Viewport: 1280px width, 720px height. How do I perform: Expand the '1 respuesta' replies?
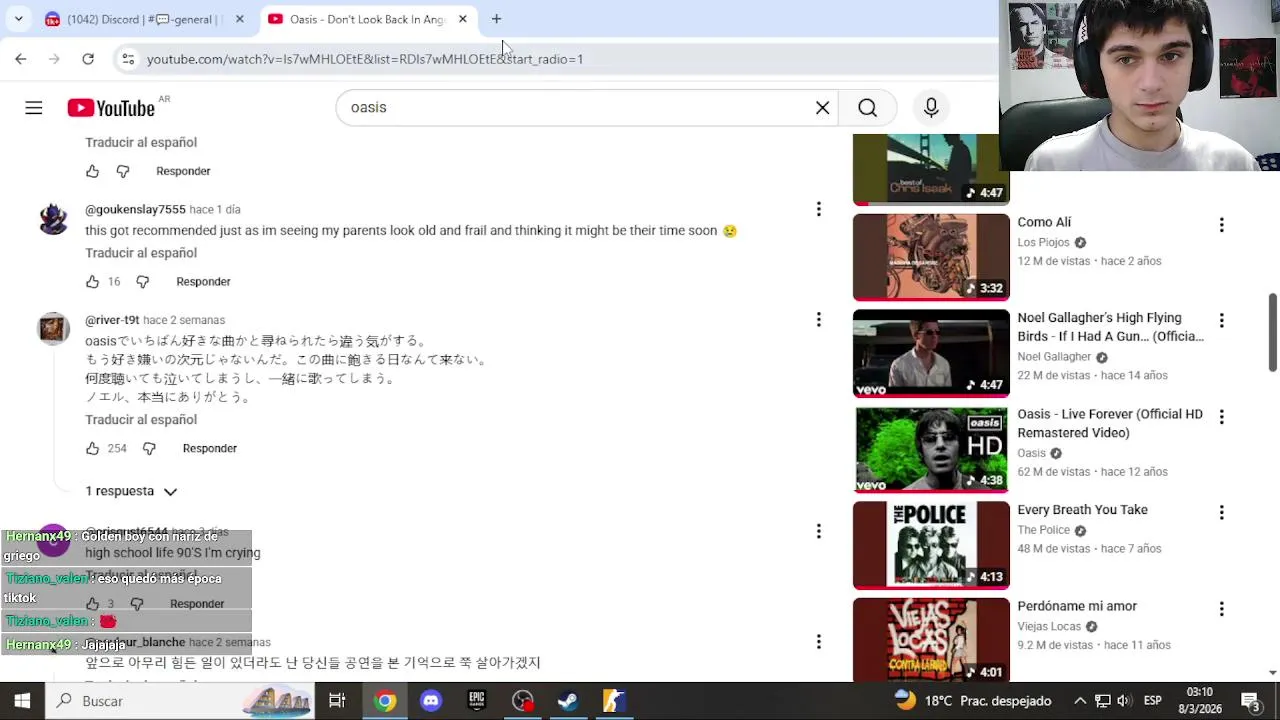pos(131,491)
